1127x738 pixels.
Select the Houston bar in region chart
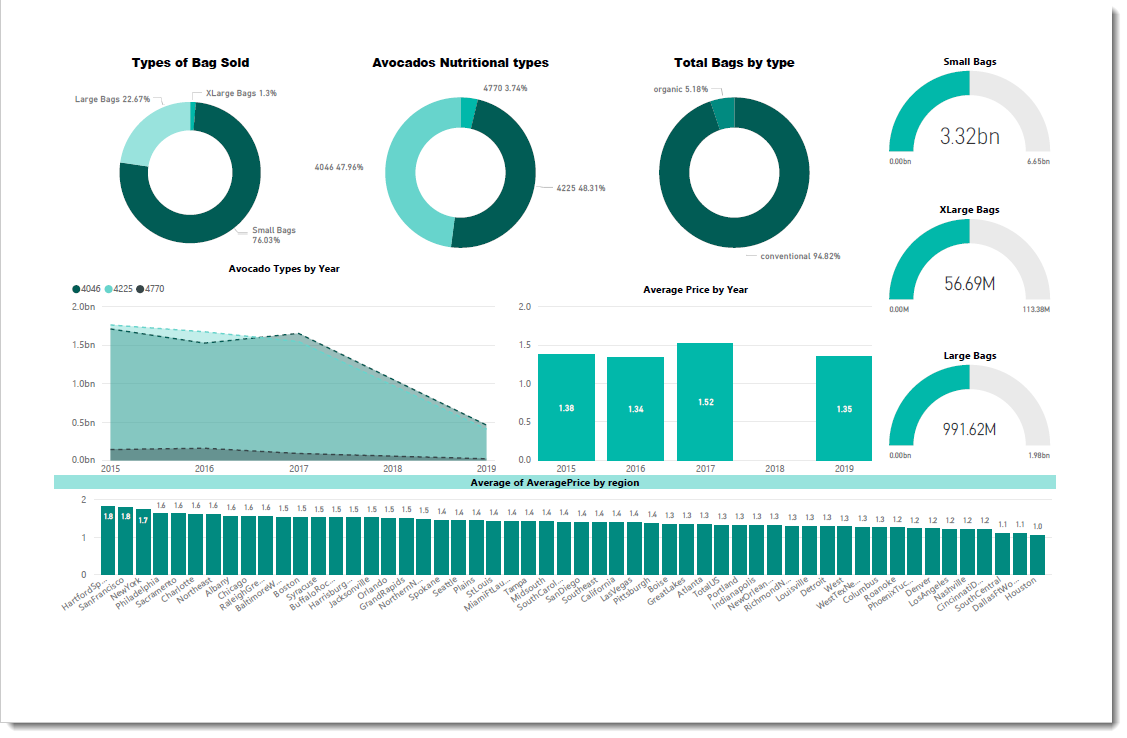click(x=1037, y=556)
